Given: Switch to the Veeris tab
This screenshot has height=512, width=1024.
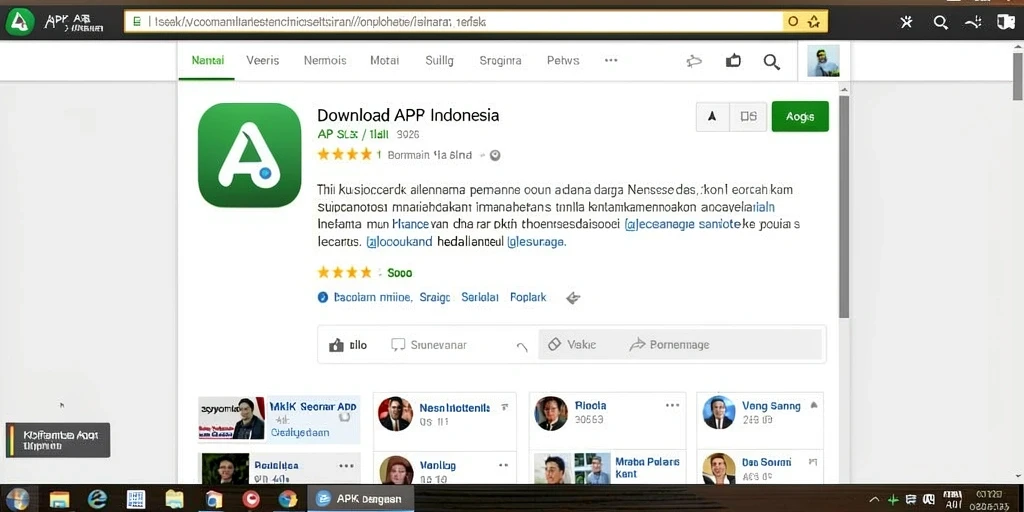Looking at the screenshot, I should (x=263, y=60).
